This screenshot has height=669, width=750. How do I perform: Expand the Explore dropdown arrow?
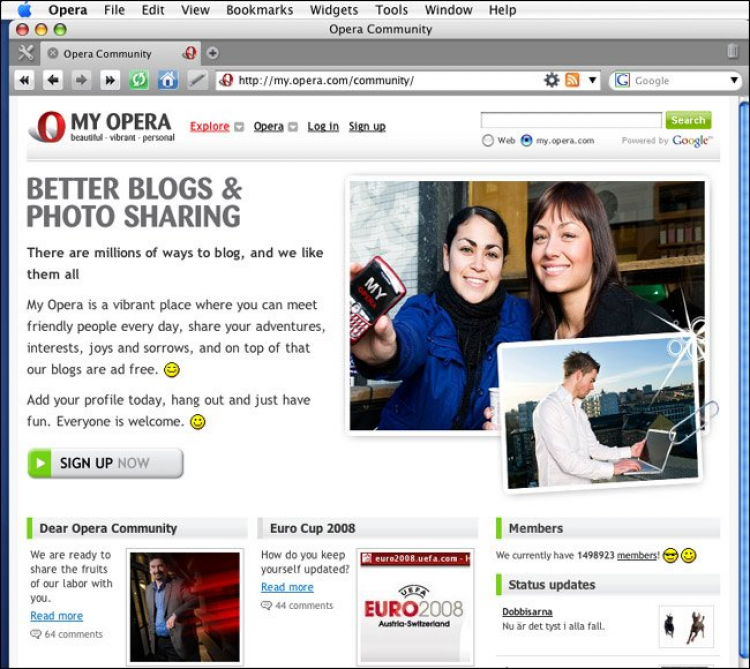pyautogui.click(x=239, y=127)
